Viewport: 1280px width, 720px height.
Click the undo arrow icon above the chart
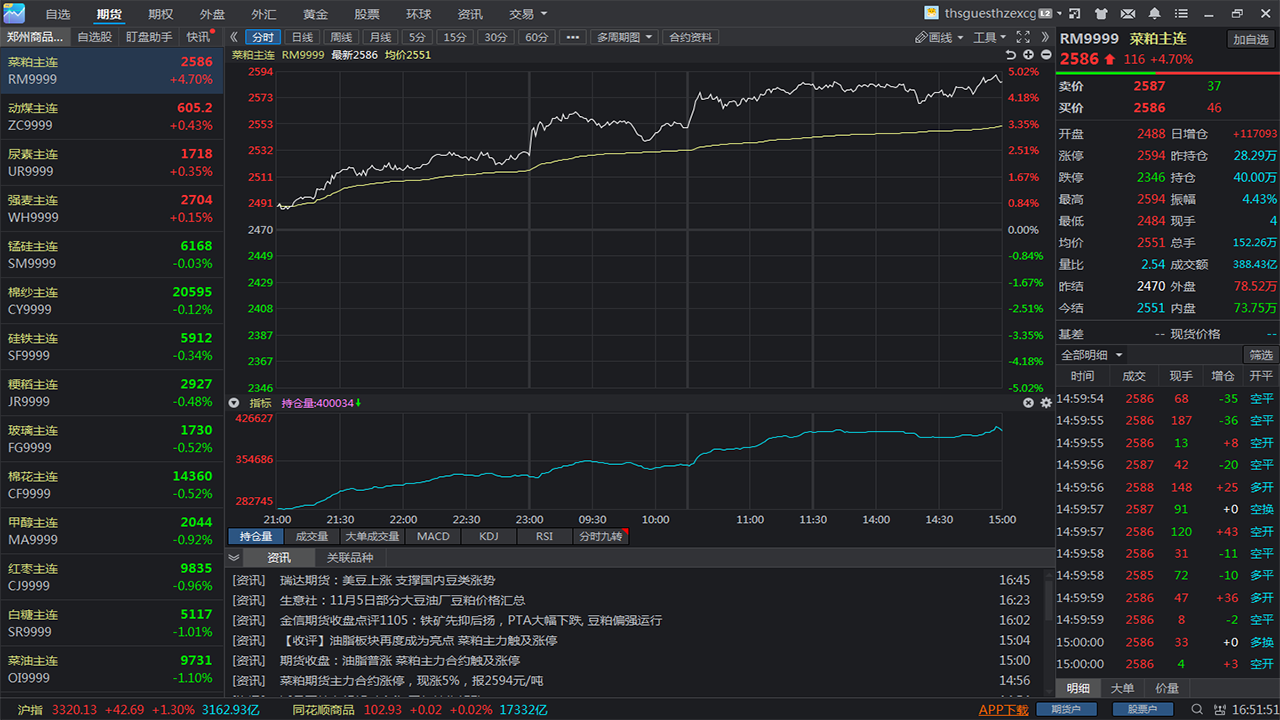pos(1011,55)
